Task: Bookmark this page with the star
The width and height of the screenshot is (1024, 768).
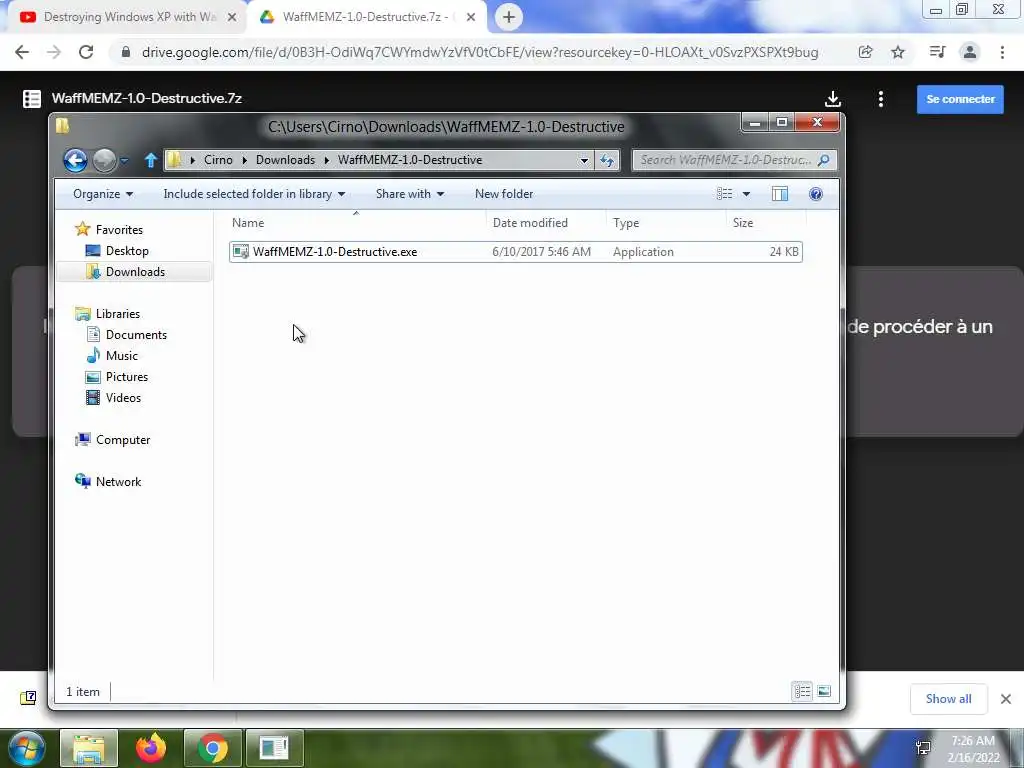Action: [x=898, y=52]
